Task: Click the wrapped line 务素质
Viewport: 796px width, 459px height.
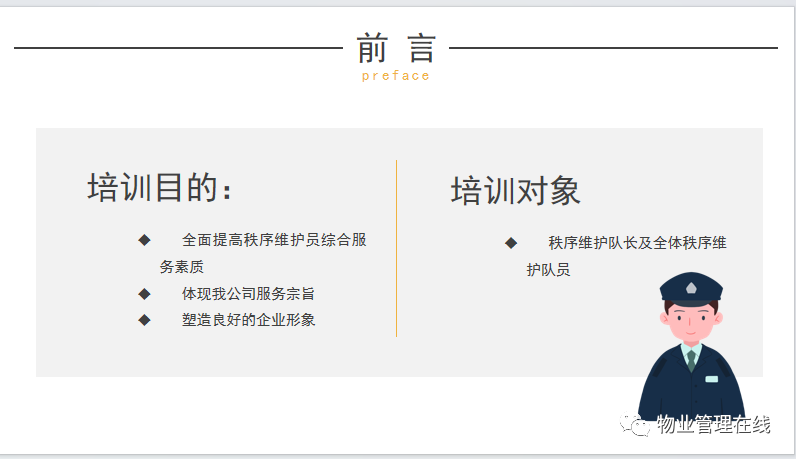Action: click(182, 267)
